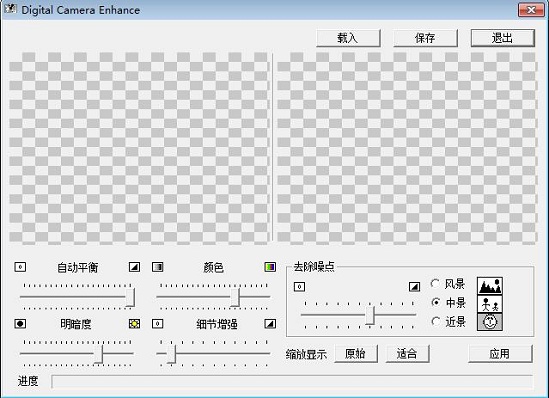Click the 明暗度 brightness slider thumb
Image resolution: width=549 pixels, height=398 pixels.
(99, 354)
